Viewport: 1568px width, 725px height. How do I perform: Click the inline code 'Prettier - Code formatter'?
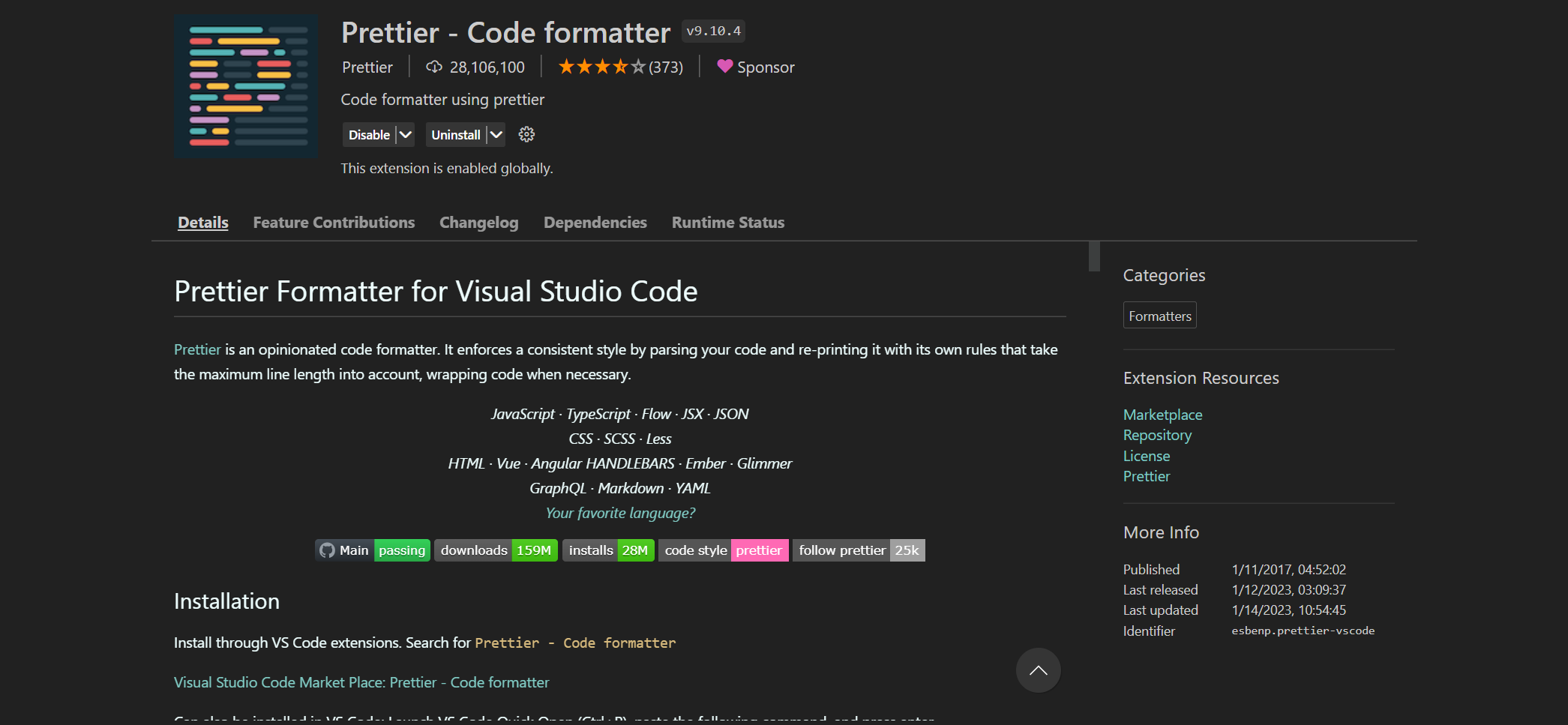tap(575, 643)
